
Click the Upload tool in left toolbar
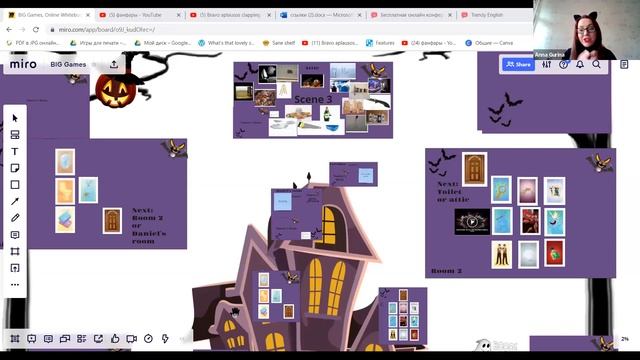coord(15,268)
